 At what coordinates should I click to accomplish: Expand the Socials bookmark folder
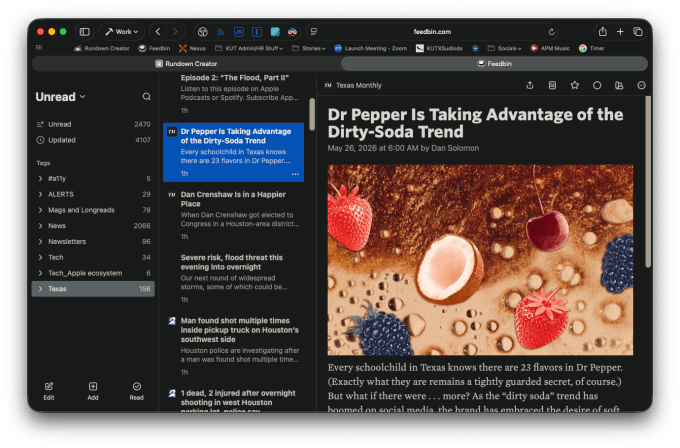[504, 48]
